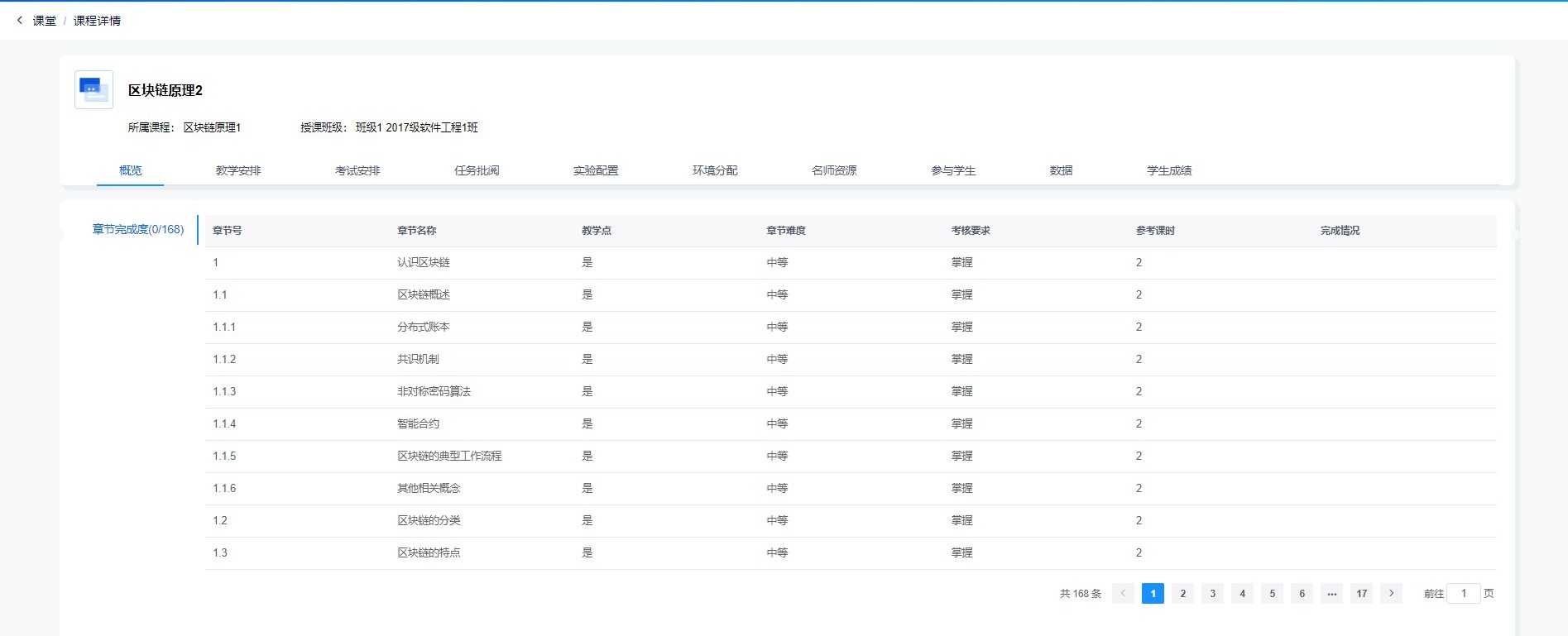Click the 章节号 column header
Screen dimensions: 1568x636
[x=228, y=231]
